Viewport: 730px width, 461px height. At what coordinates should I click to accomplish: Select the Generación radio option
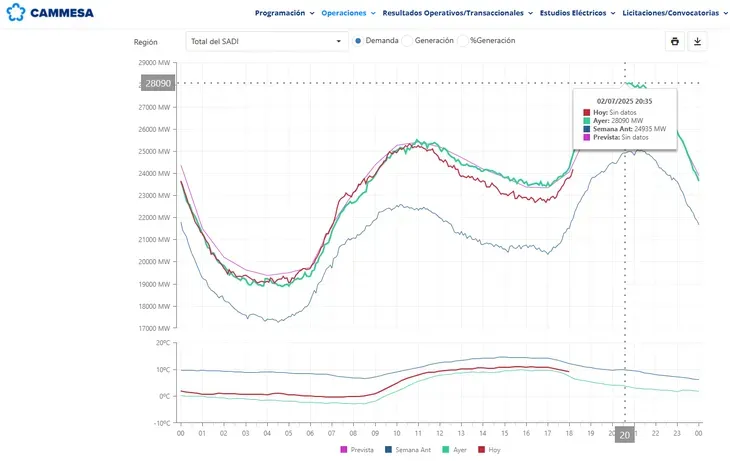pos(407,41)
